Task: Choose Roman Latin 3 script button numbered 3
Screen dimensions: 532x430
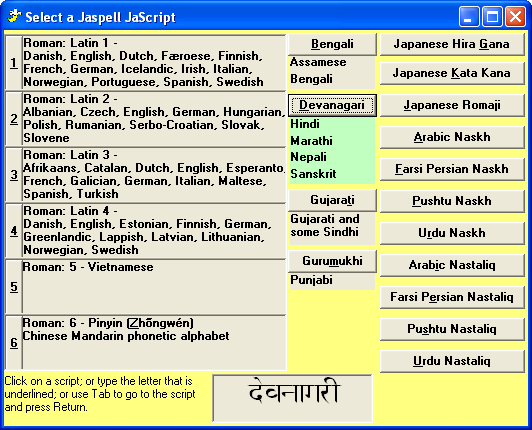Action: coord(14,175)
